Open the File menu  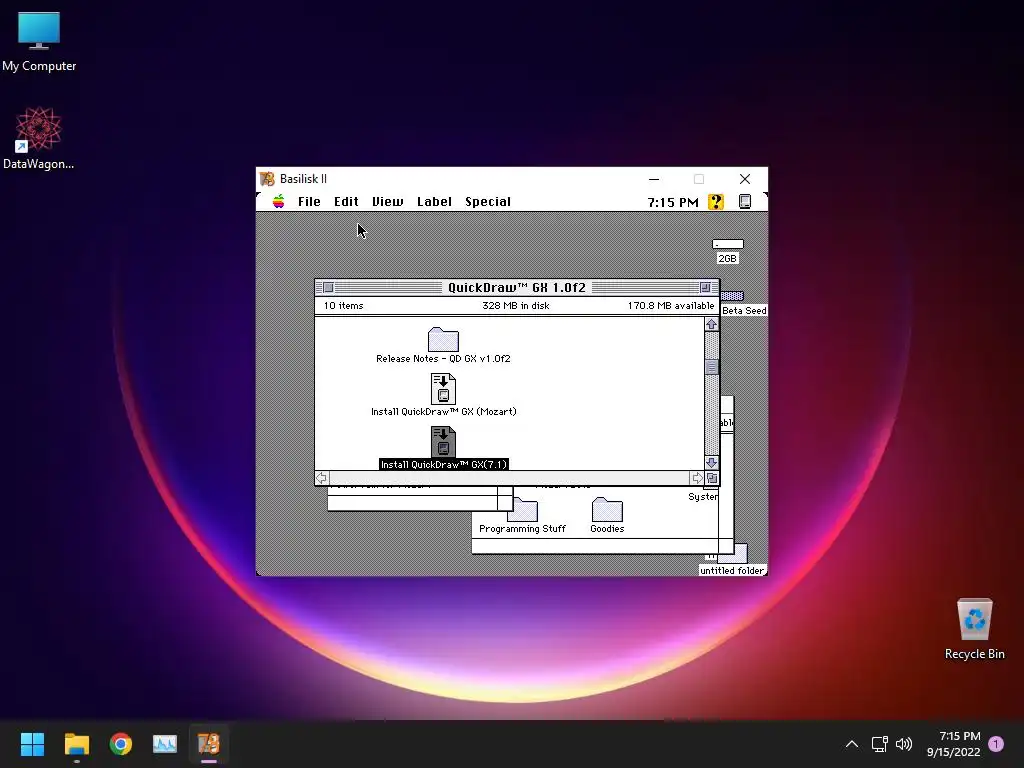309,202
